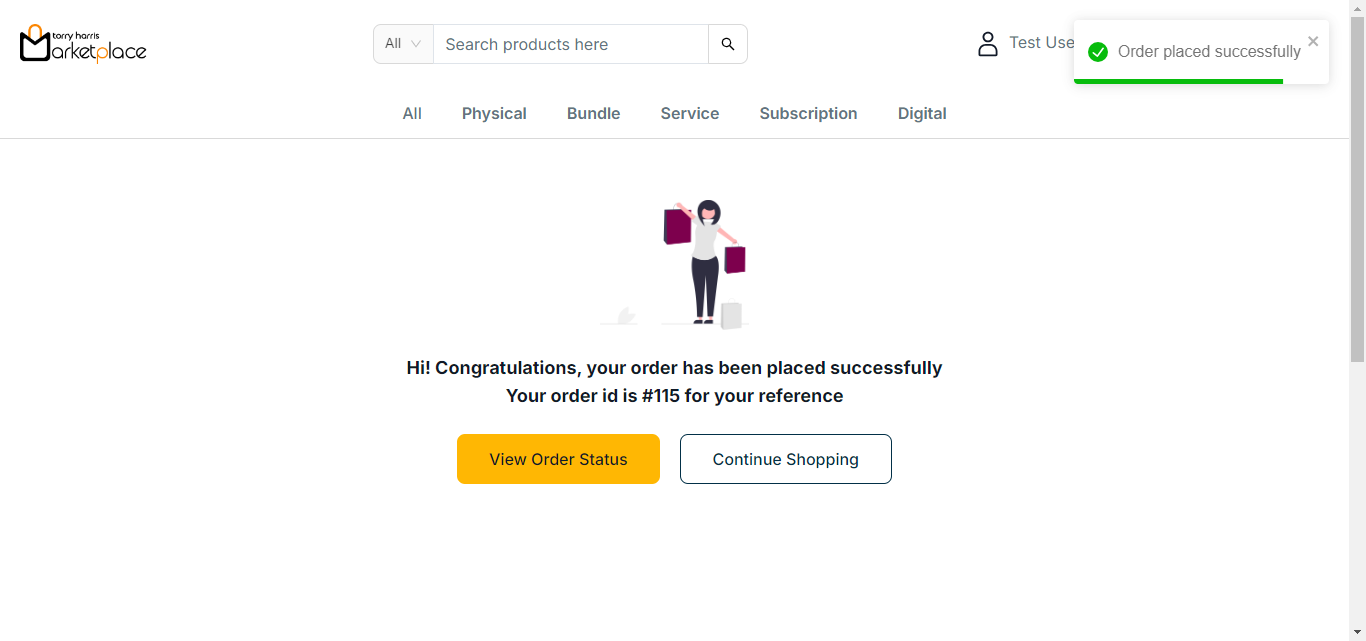Dismiss the Order placed successfully notification
This screenshot has width=1366, height=641.
(x=1313, y=42)
